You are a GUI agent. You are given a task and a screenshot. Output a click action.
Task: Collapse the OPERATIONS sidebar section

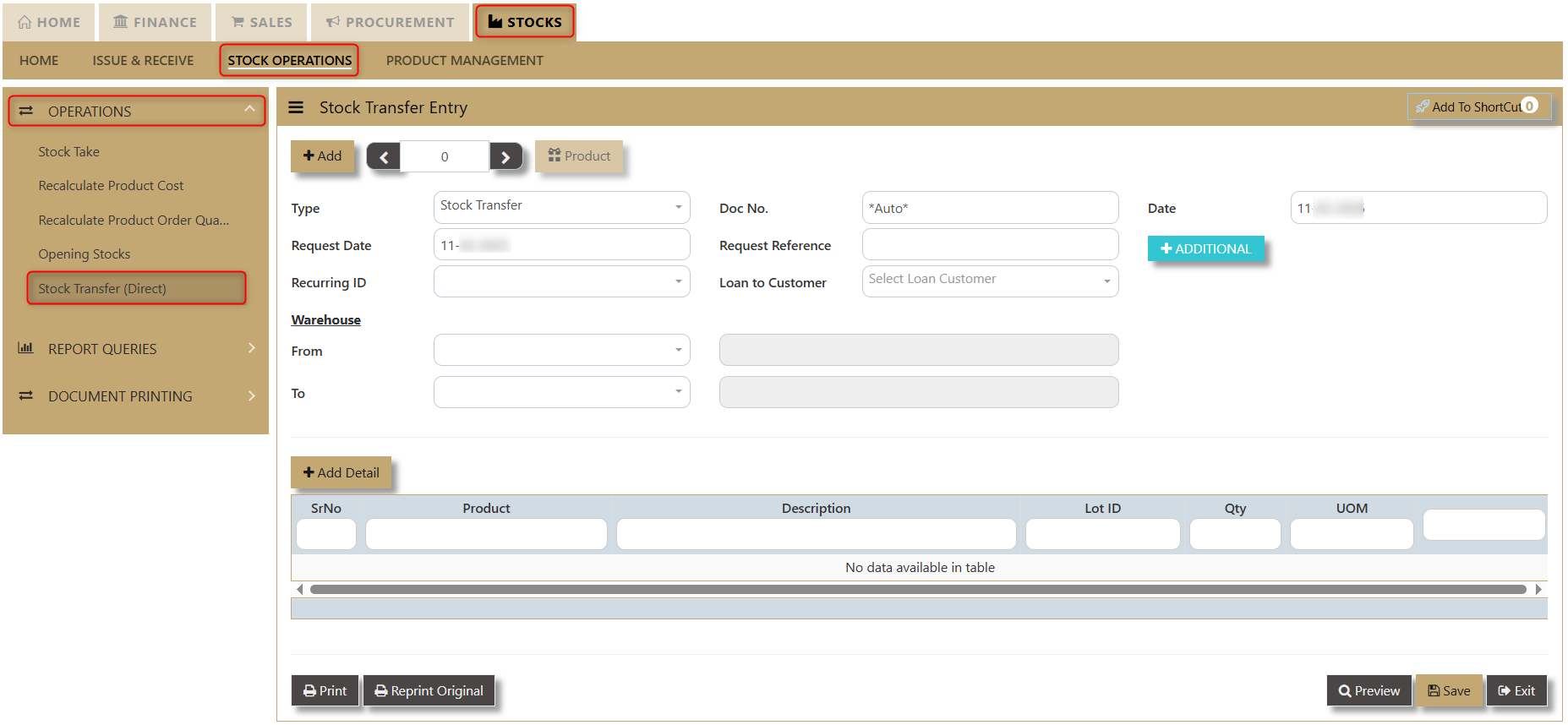[136, 112]
